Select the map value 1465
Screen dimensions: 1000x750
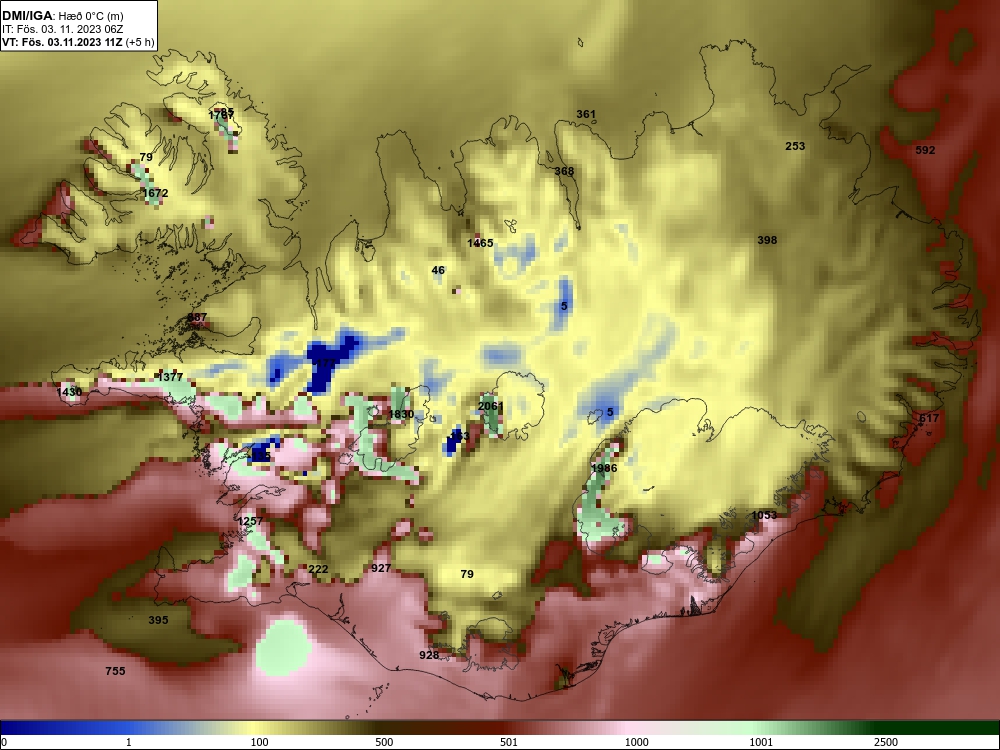pyautogui.click(x=480, y=243)
